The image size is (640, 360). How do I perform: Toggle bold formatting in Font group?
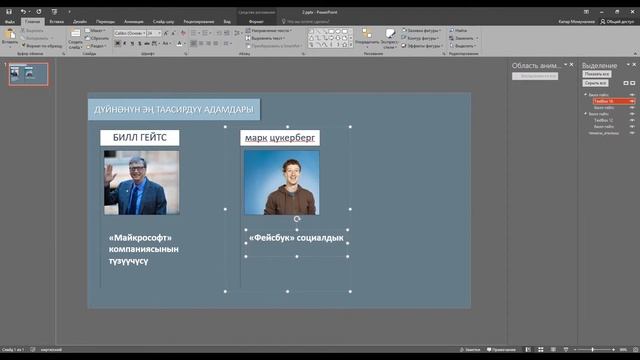118,43
